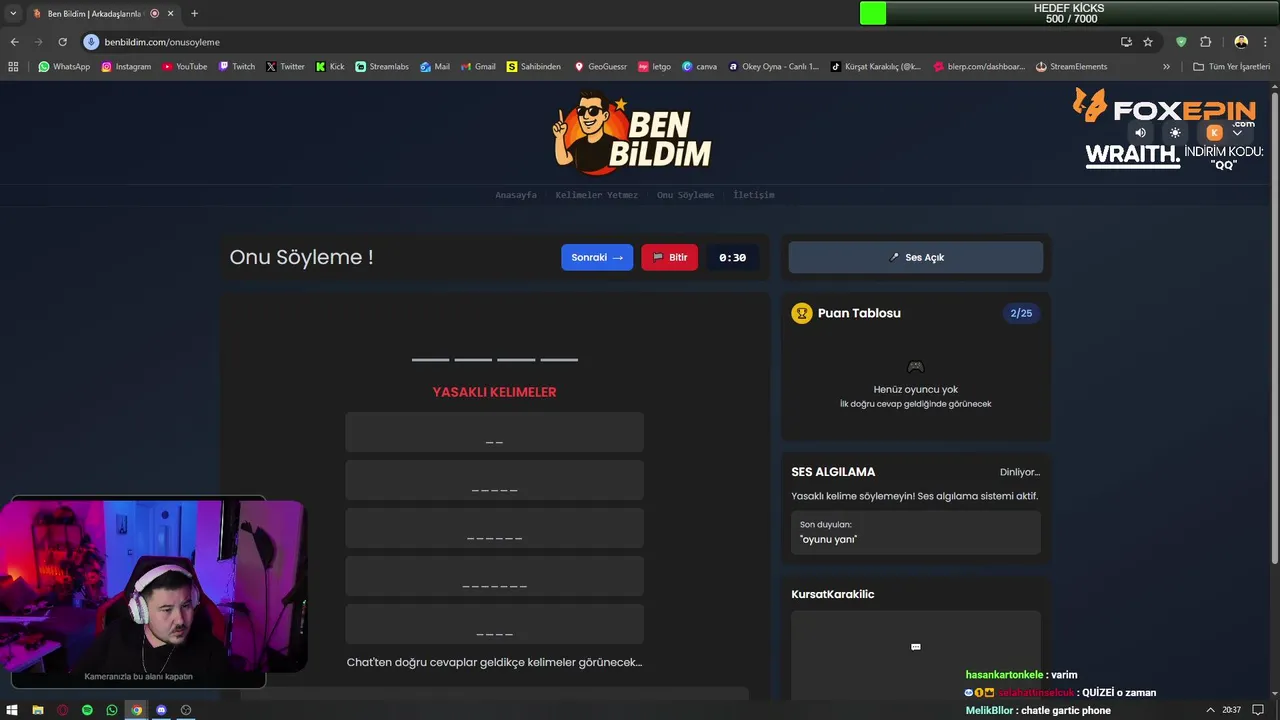Open the Sahibinden bookmark
Screen dimensions: 1280x720
534,67
